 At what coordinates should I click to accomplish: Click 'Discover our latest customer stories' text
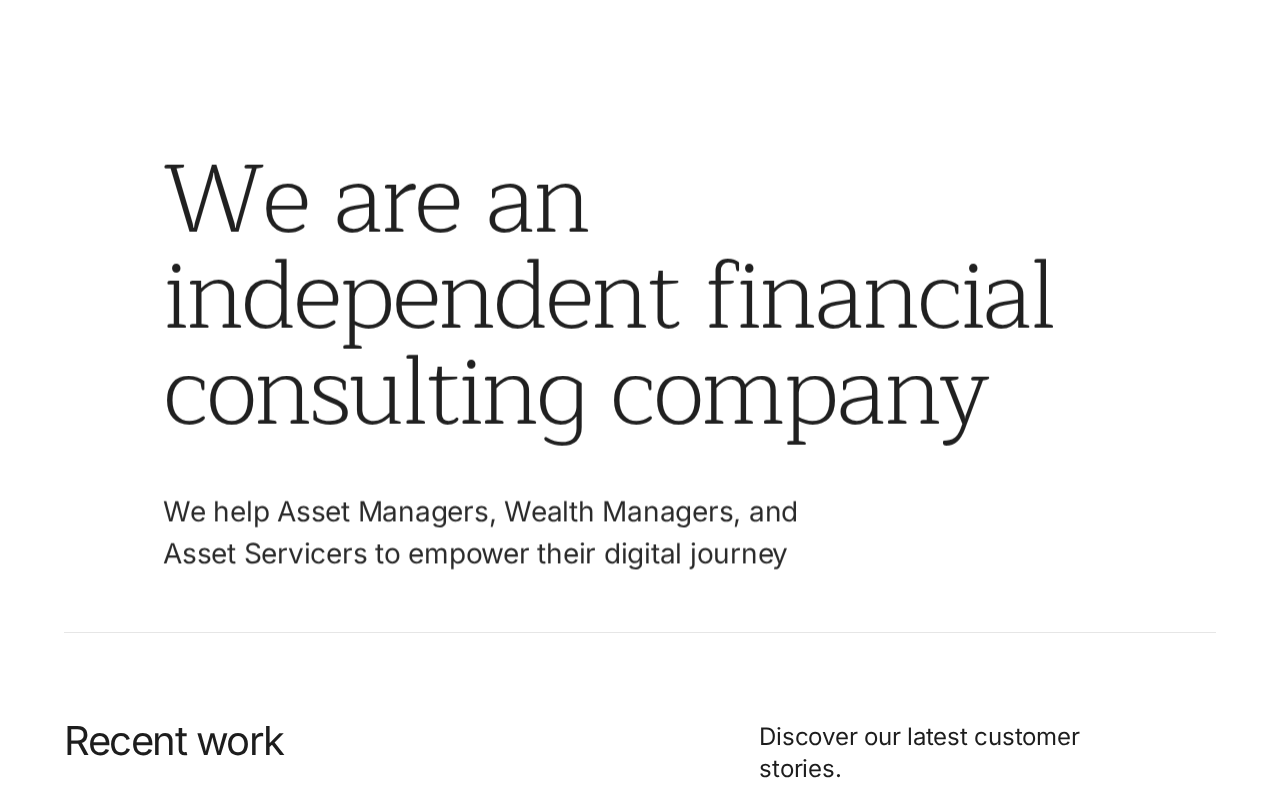click(919, 753)
